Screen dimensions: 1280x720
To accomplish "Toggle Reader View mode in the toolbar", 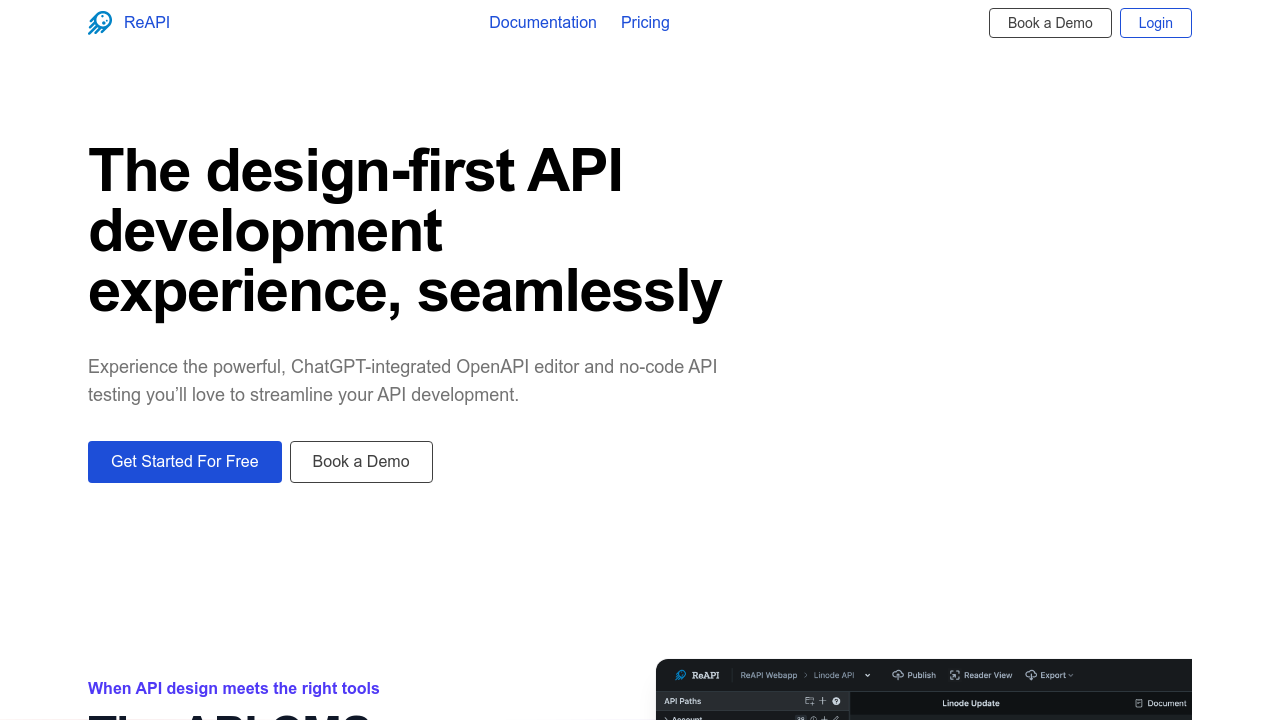I will click(x=981, y=675).
